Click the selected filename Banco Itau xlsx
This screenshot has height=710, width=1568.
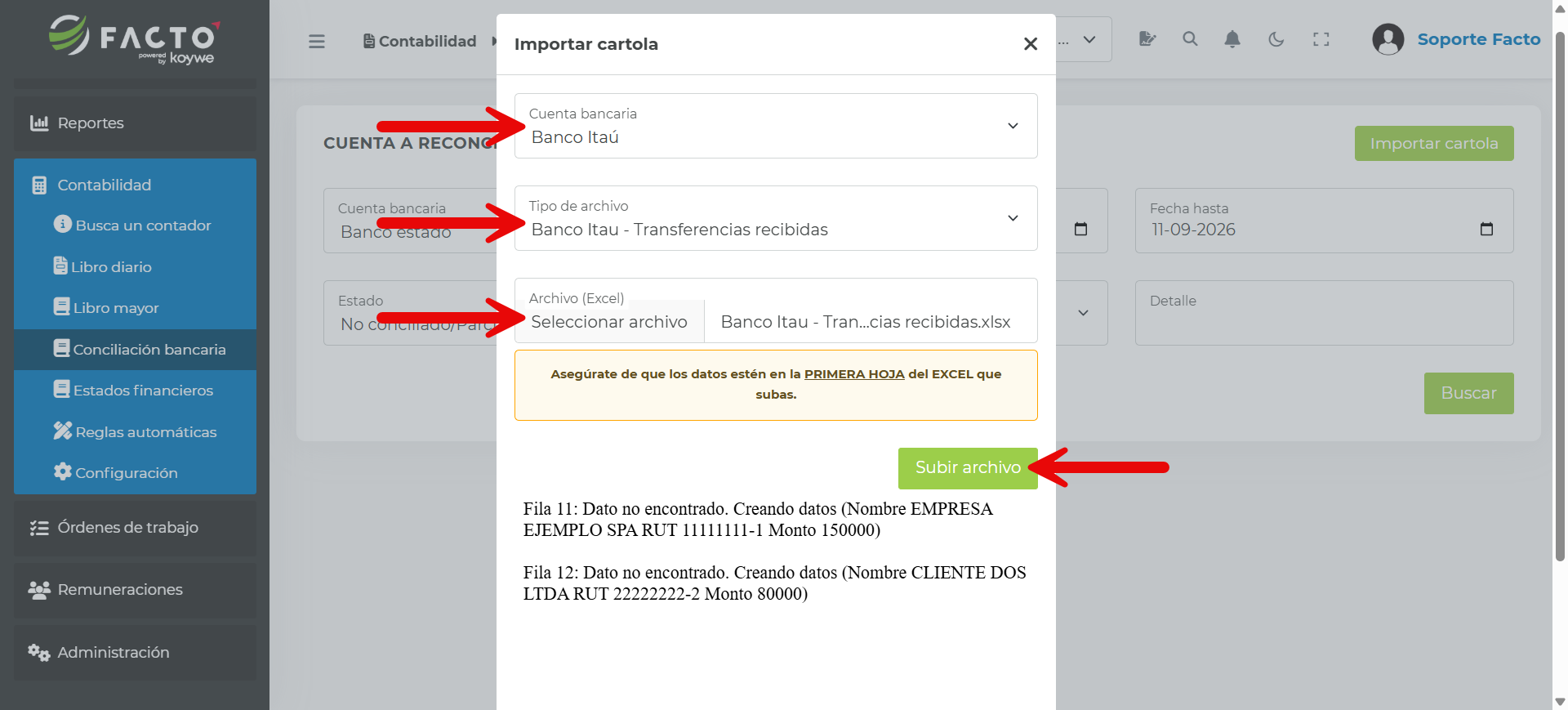point(866,322)
